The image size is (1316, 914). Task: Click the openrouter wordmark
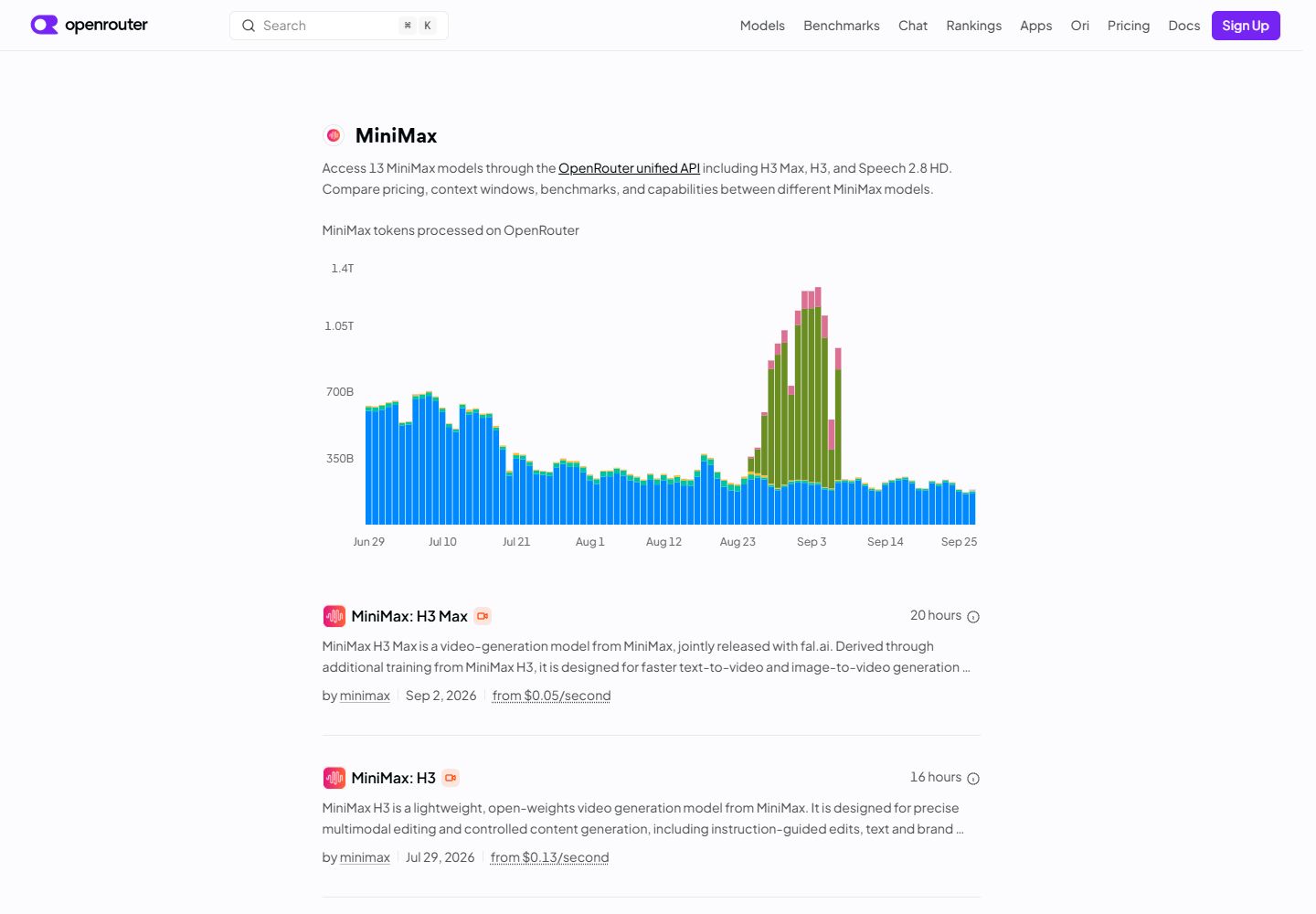pyautogui.click(x=106, y=25)
